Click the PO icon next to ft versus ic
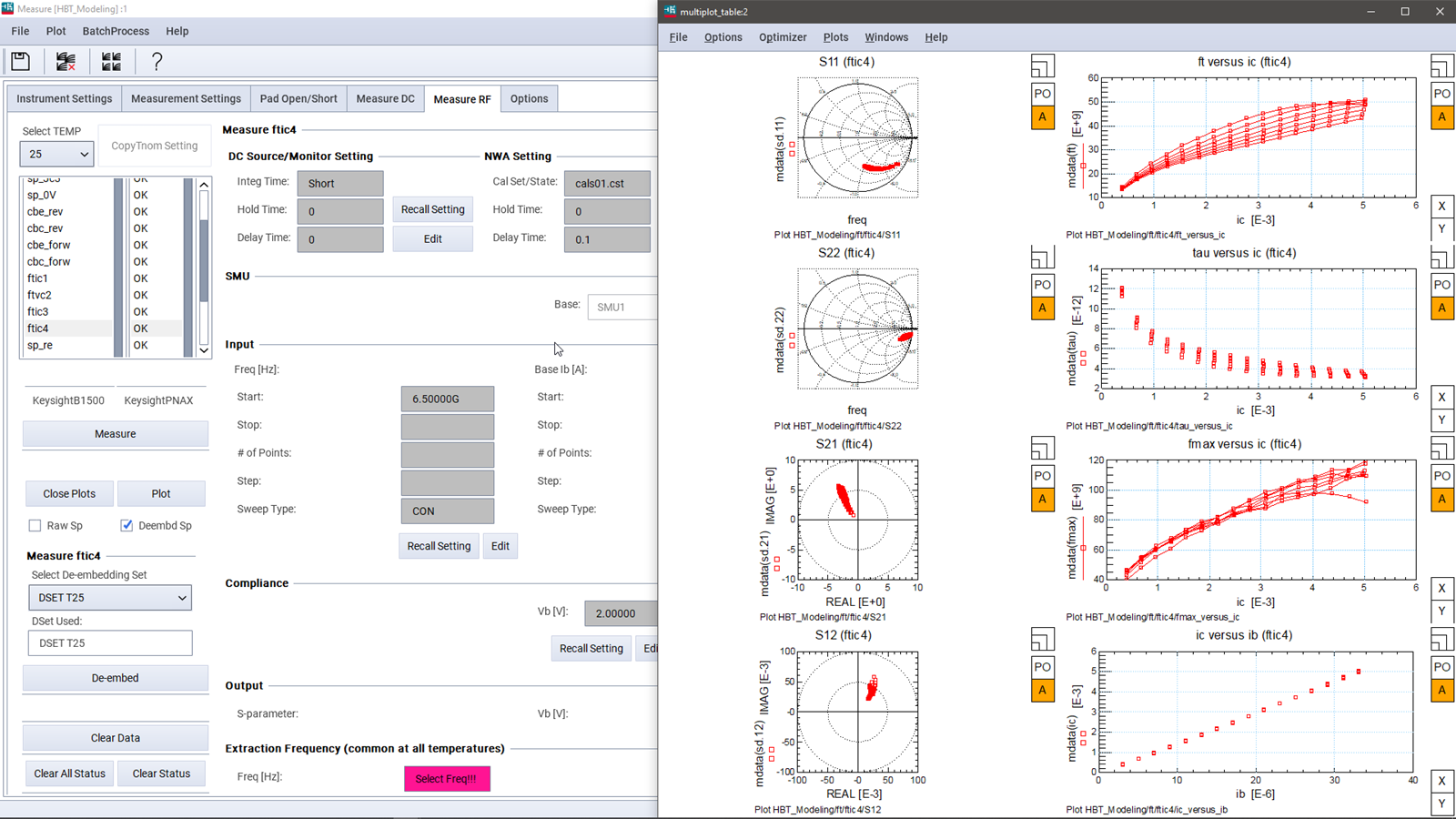Screen dimensions: 1456x819 (x=1441, y=93)
